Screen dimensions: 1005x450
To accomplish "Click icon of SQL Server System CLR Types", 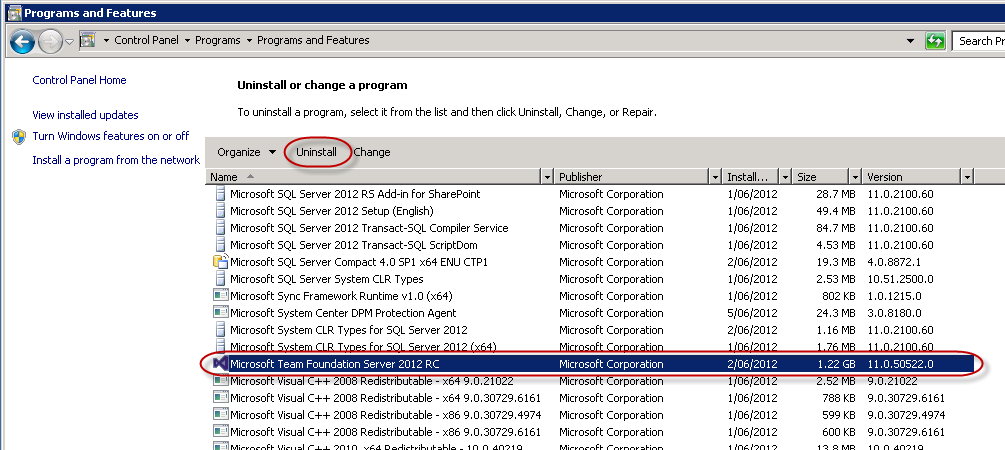I will tap(220, 279).
